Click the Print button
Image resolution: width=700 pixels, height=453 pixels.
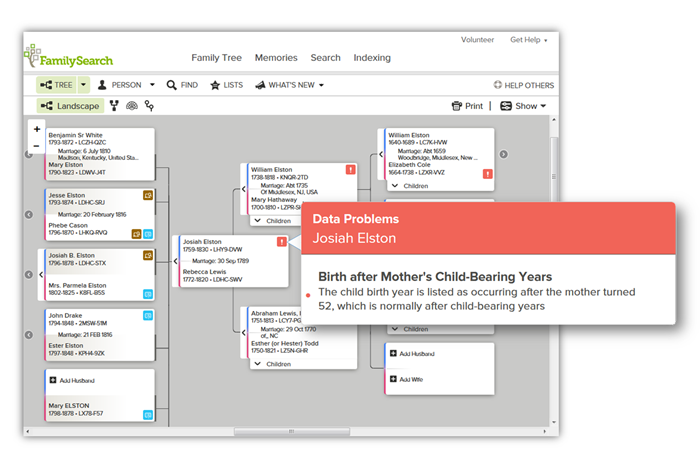click(467, 106)
